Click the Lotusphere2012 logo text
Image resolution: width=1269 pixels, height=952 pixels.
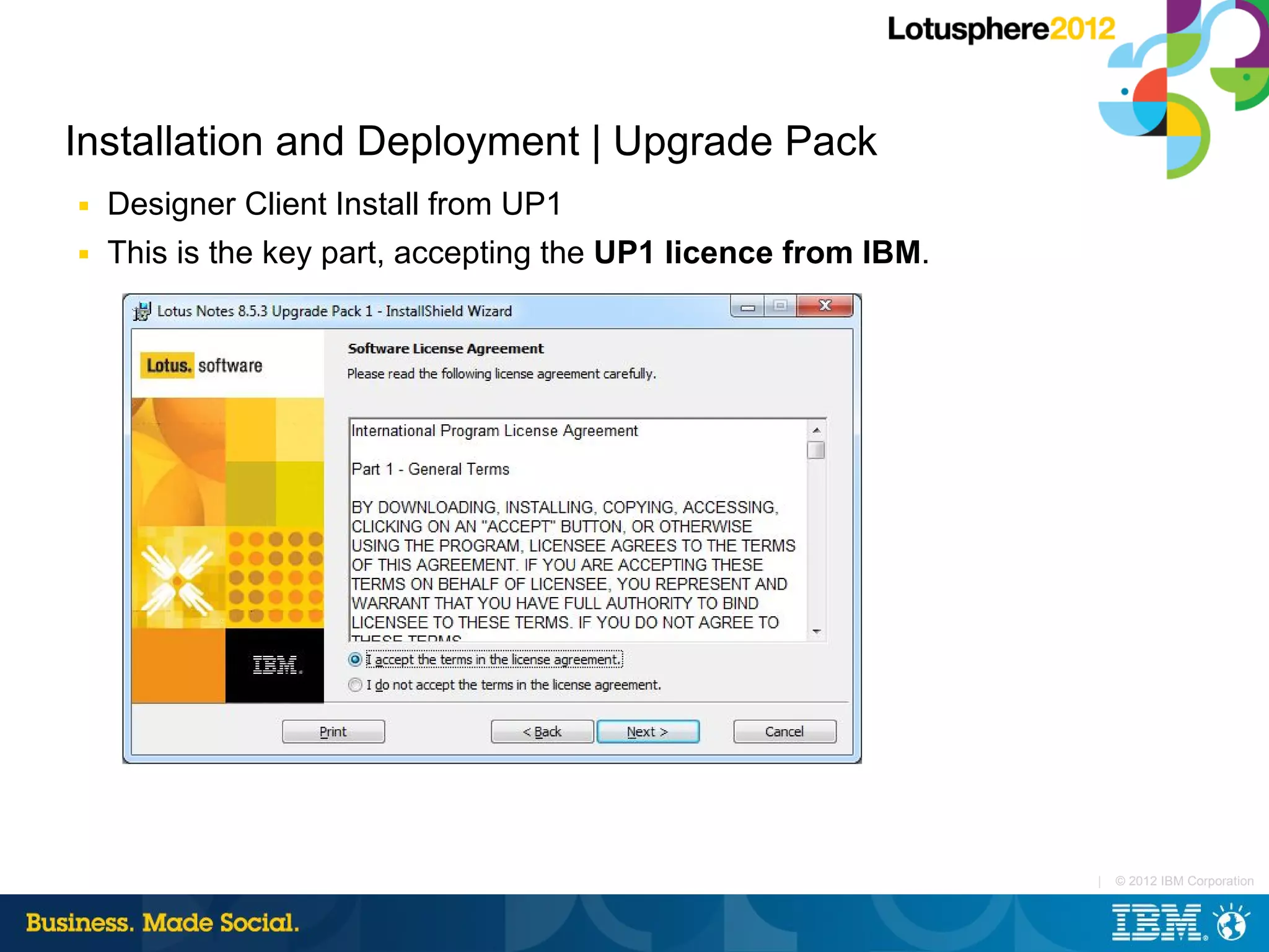point(1001,29)
